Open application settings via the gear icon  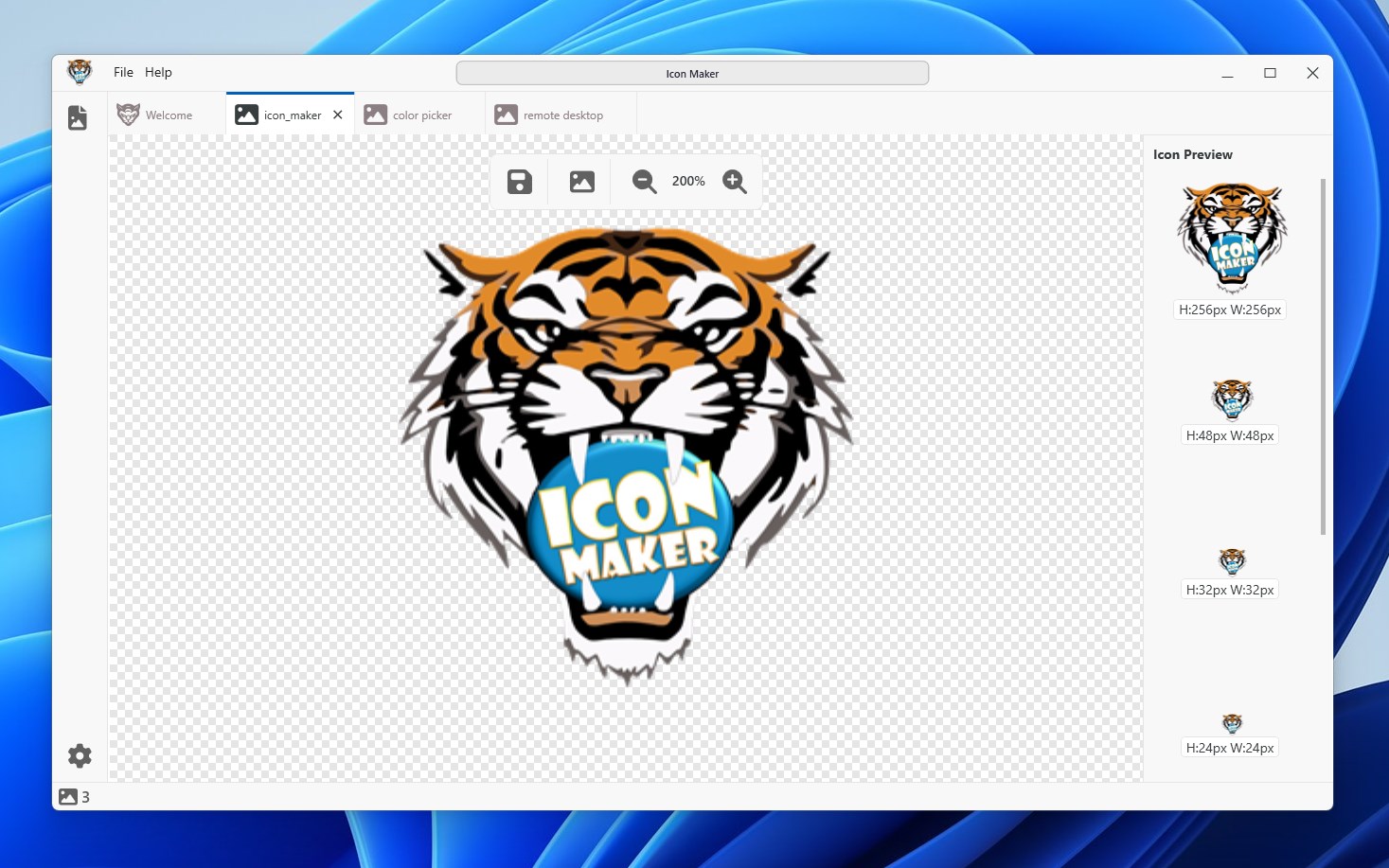click(79, 755)
